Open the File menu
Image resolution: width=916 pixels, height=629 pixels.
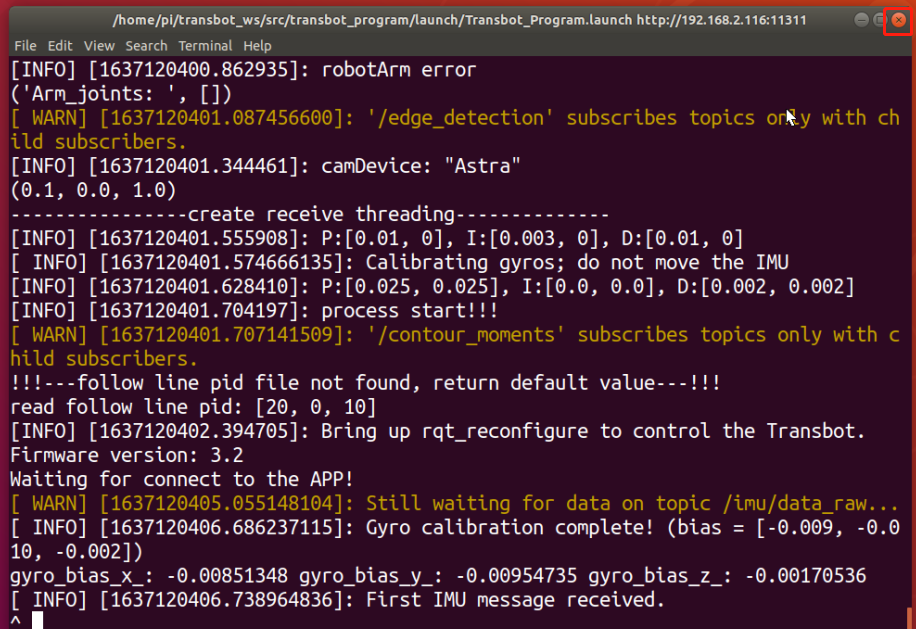point(25,46)
